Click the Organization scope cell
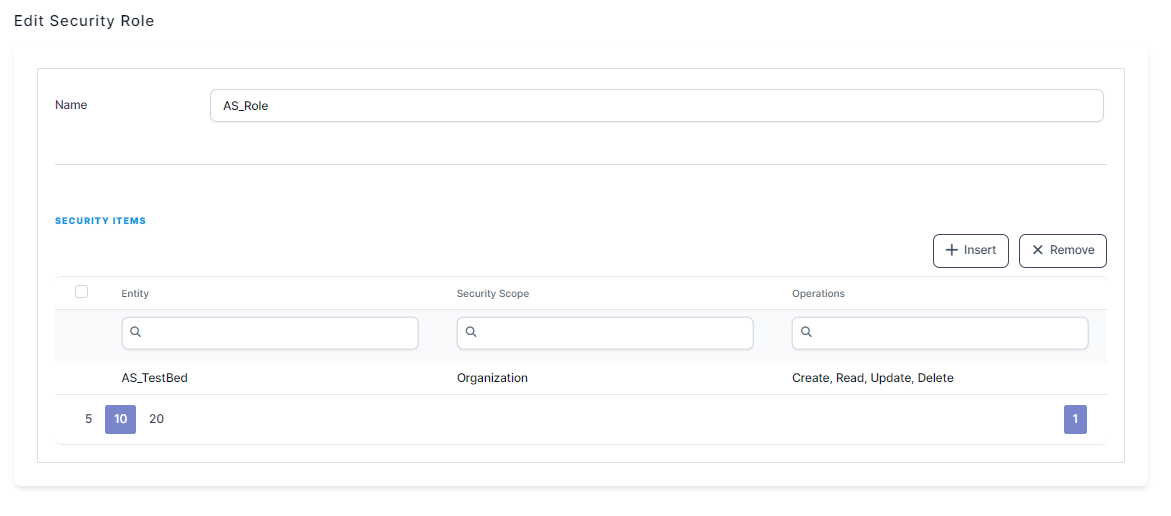 click(492, 378)
